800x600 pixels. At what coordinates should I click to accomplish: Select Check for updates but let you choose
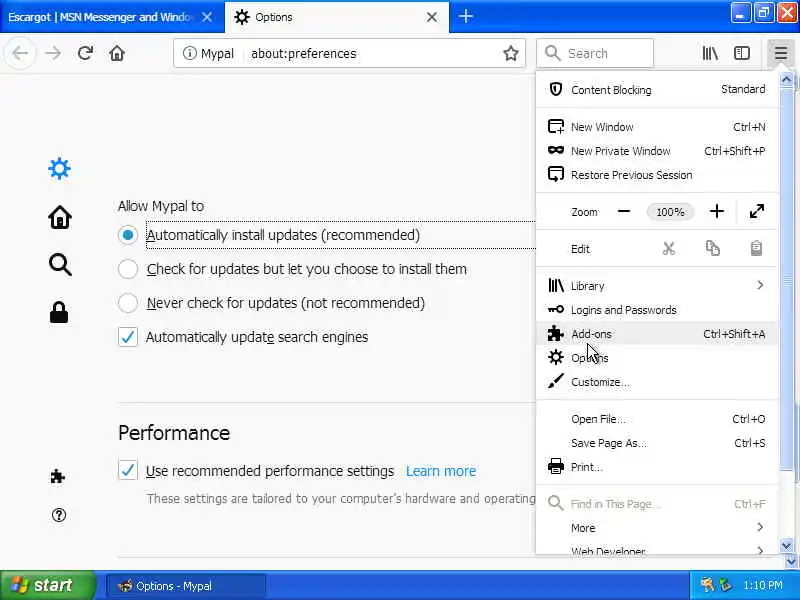coord(128,269)
